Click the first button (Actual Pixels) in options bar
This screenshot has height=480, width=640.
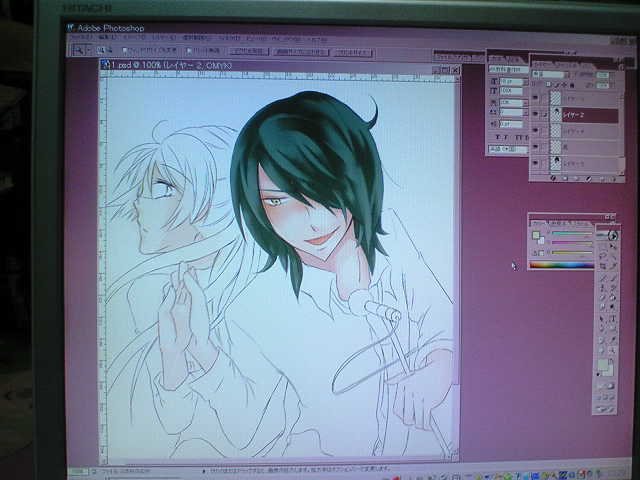click(248, 51)
